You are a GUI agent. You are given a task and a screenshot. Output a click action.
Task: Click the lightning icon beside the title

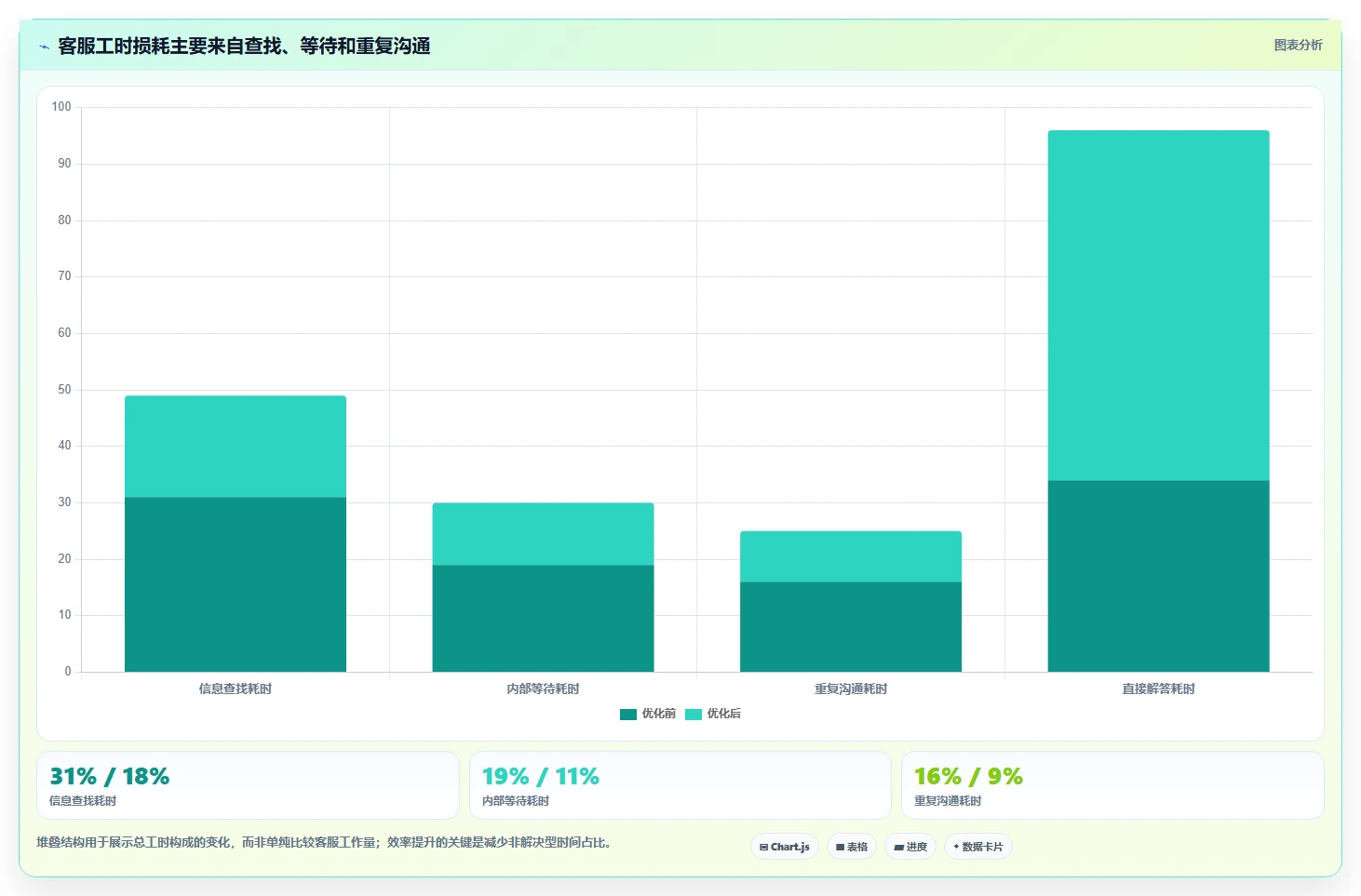44,47
